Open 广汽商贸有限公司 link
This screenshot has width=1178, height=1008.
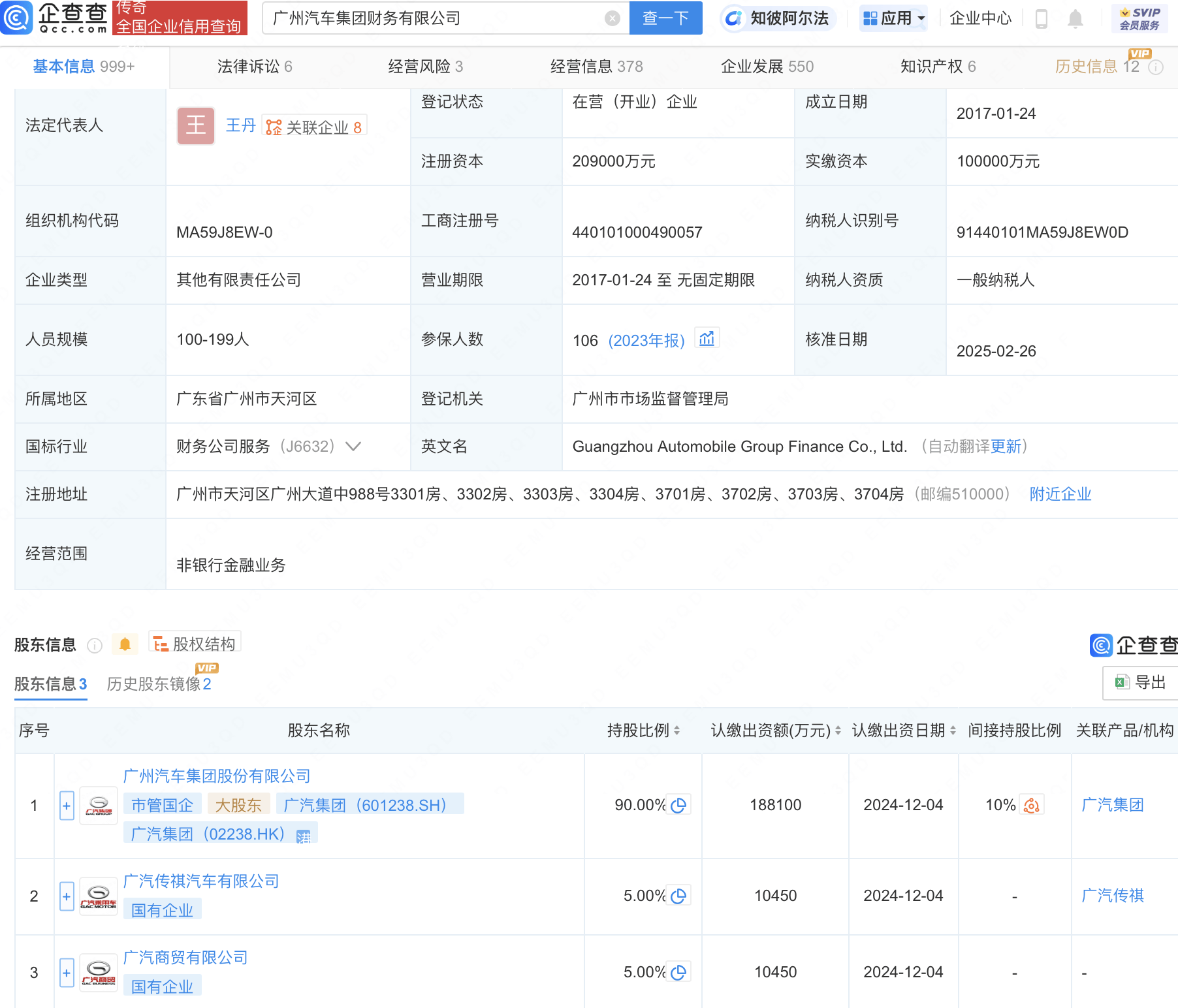[185, 958]
